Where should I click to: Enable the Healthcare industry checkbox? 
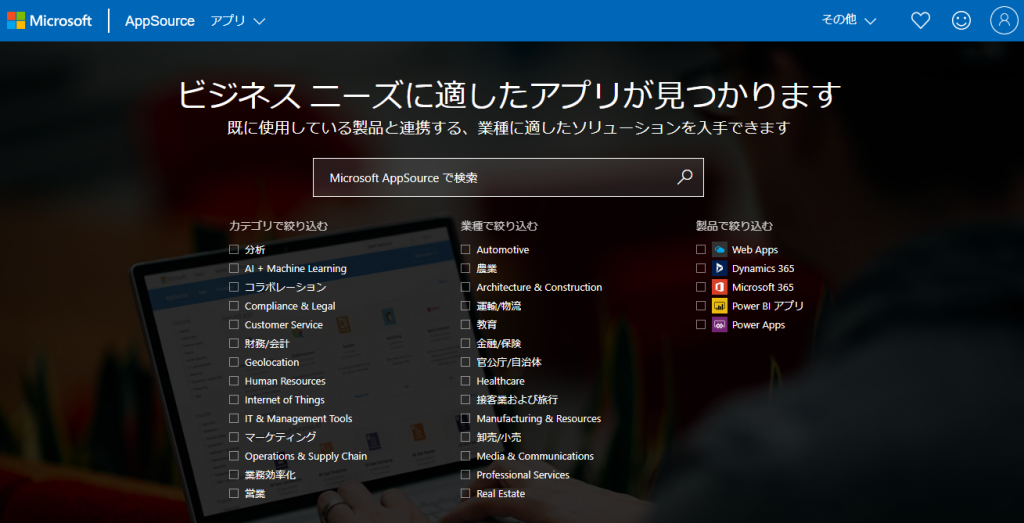point(466,381)
